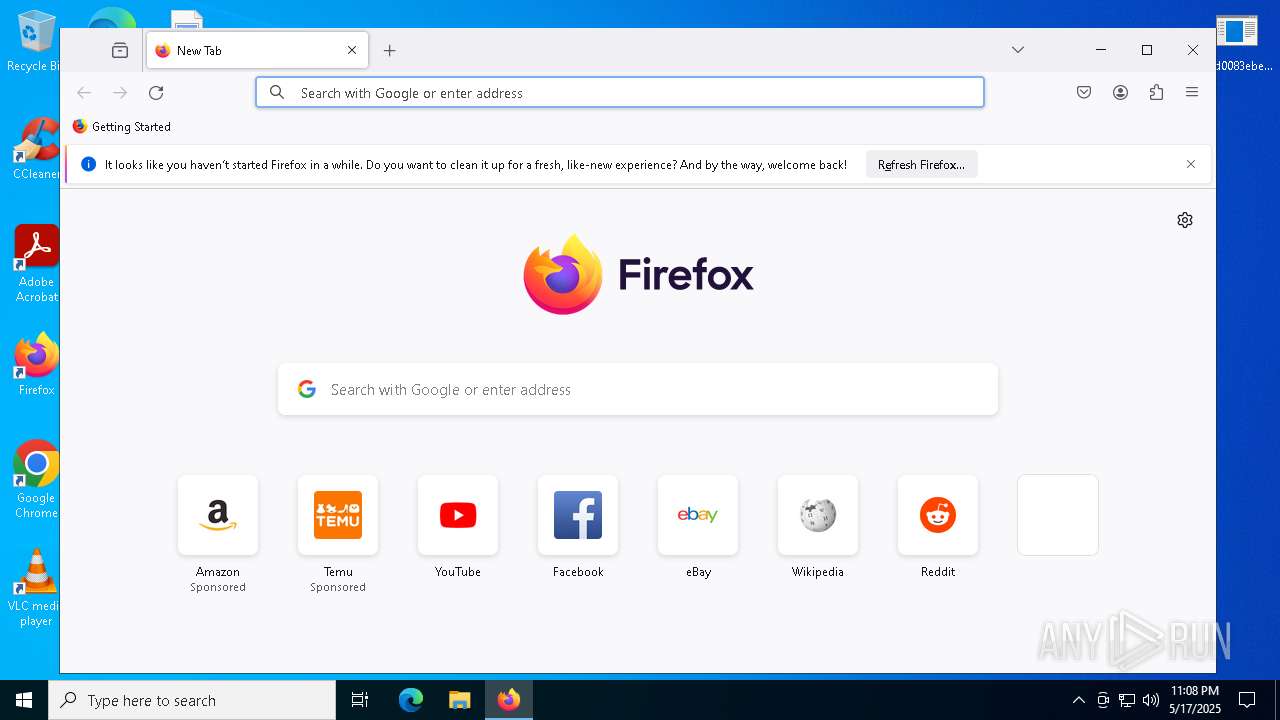The width and height of the screenshot is (1280, 720).
Task: Dismiss the welcome back notification bar
Action: (1191, 164)
